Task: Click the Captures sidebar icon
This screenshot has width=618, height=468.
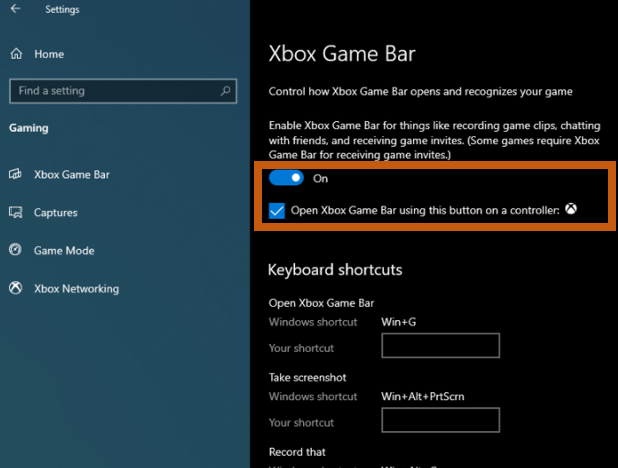Action: point(15,212)
